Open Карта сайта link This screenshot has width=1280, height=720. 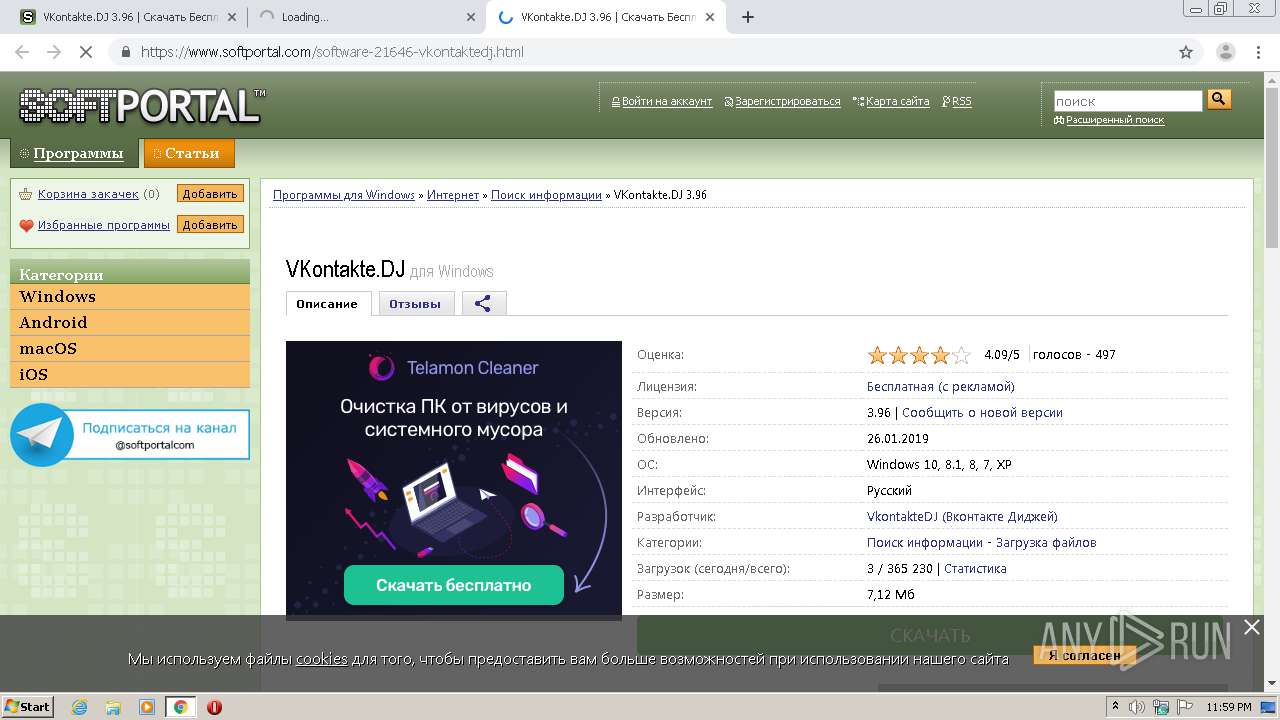pos(897,101)
